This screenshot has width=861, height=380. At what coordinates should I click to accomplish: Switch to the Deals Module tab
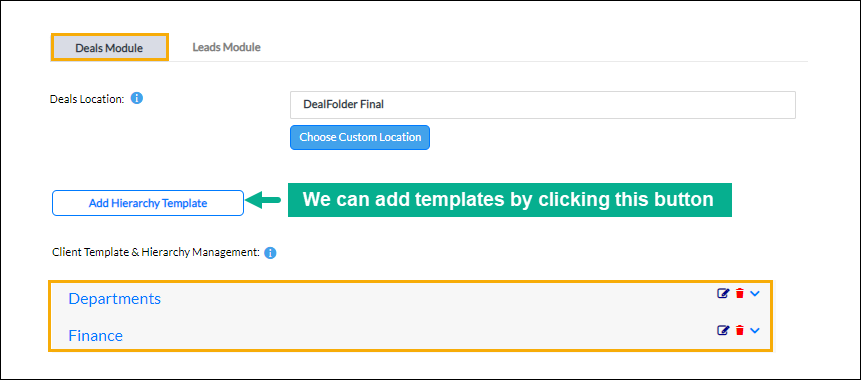click(109, 48)
